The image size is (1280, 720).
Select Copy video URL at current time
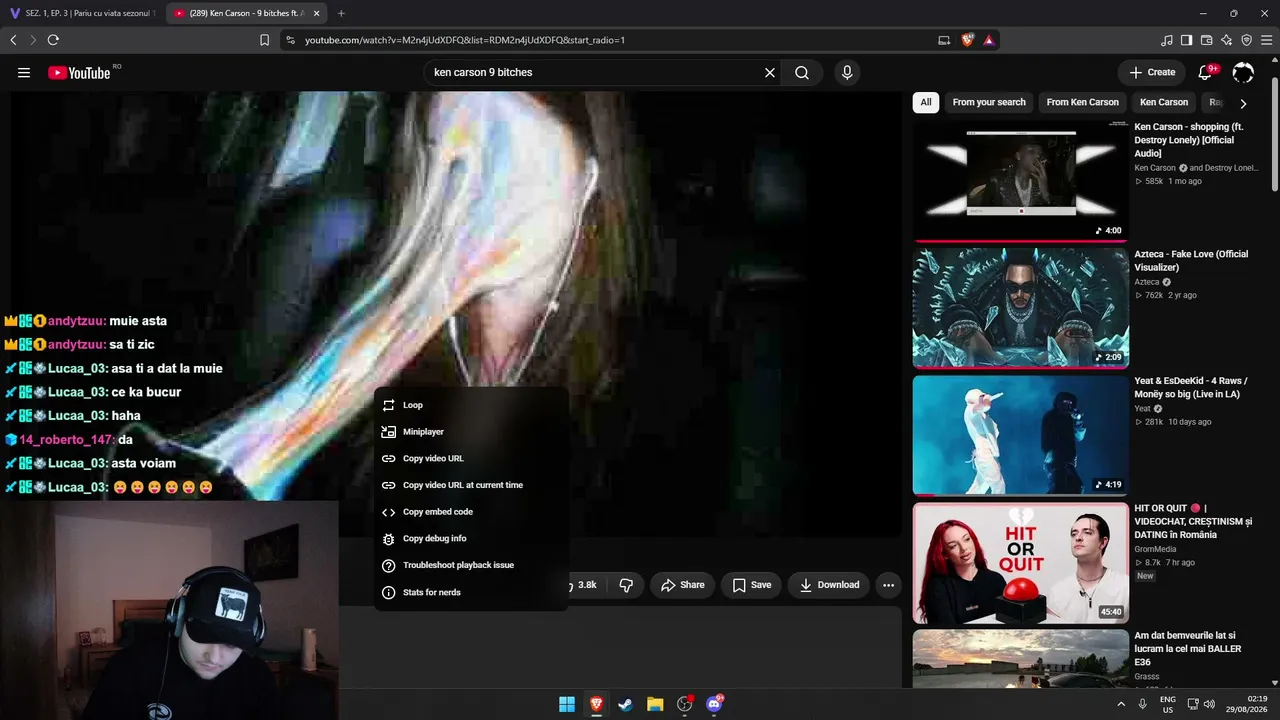(x=471, y=485)
